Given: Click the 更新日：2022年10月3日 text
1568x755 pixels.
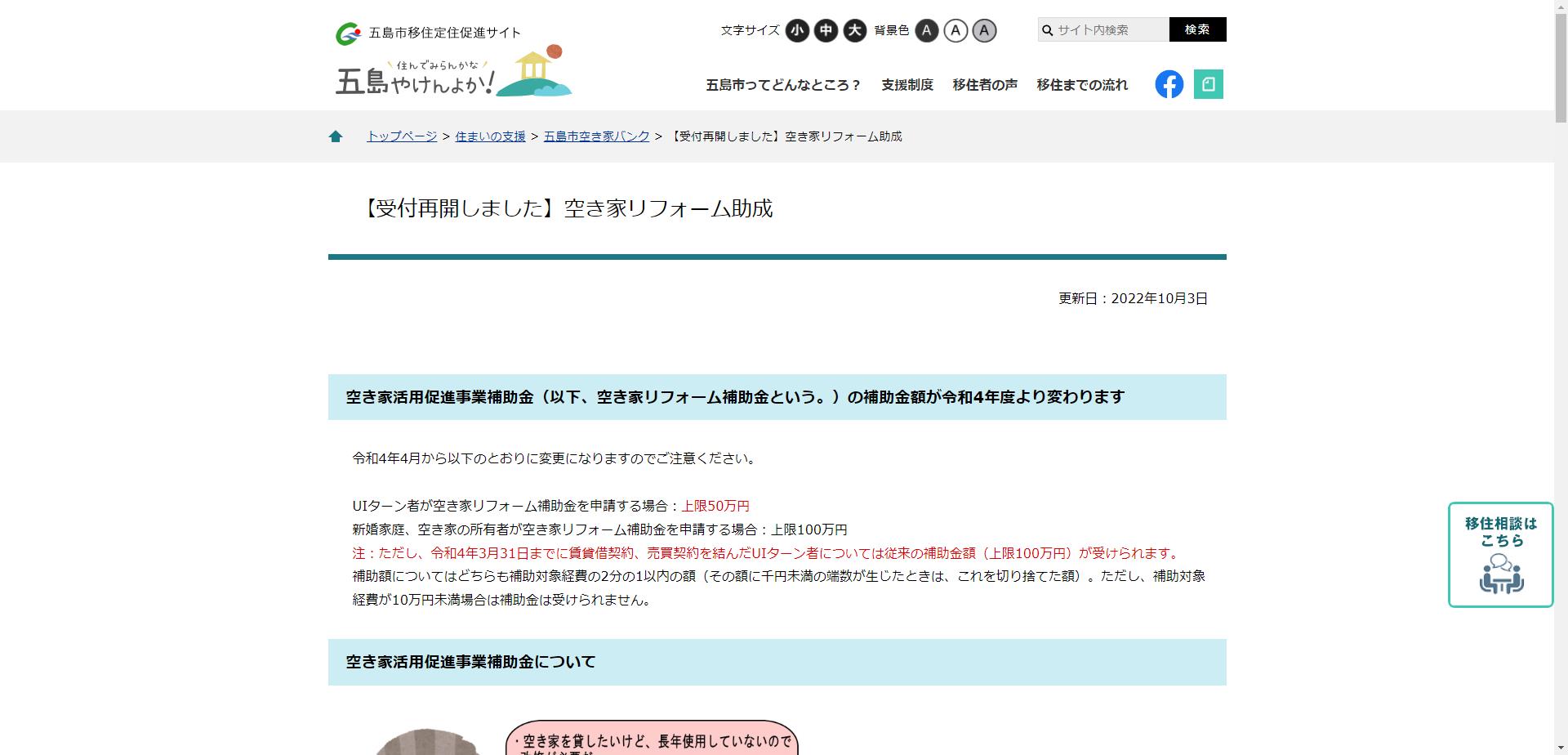Looking at the screenshot, I should [1133, 299].
